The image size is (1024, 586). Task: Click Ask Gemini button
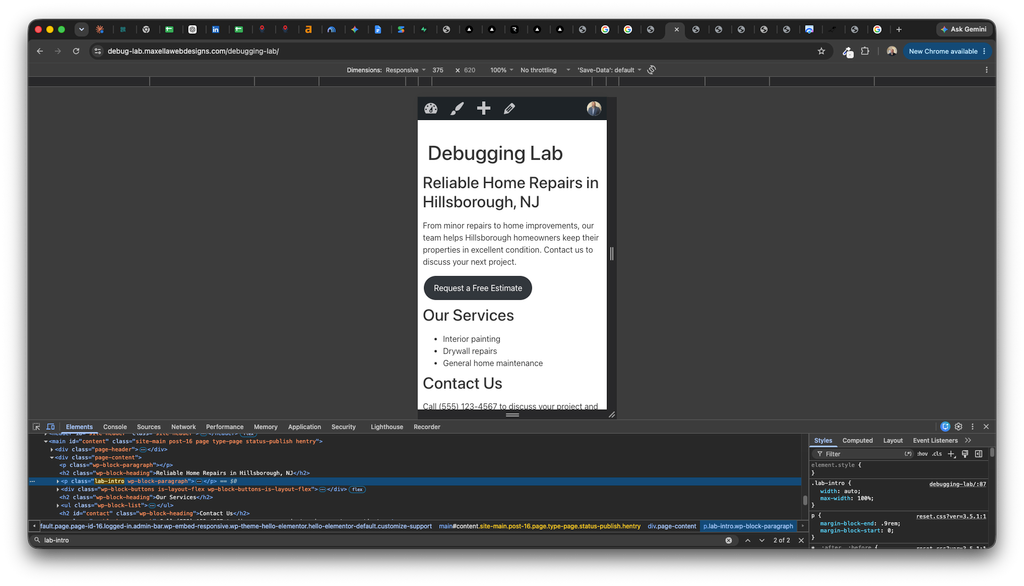click(963, 29)
